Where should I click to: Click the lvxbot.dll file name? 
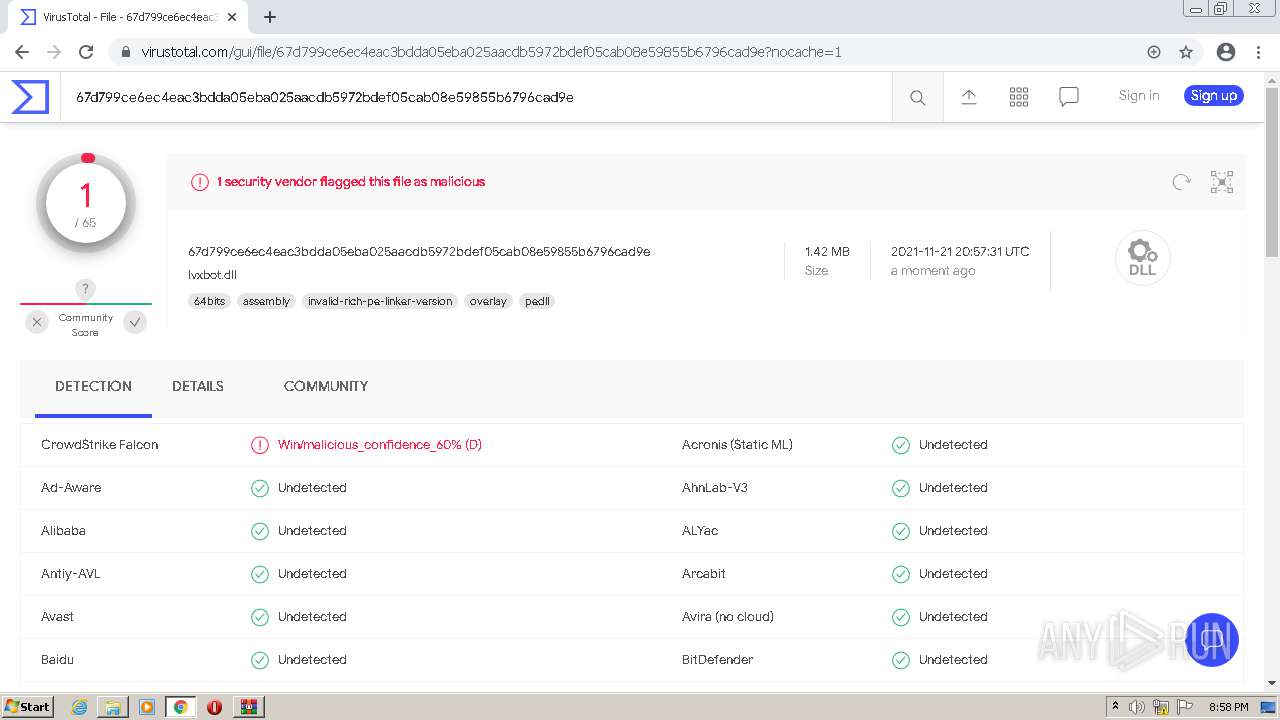click(212, 275)
